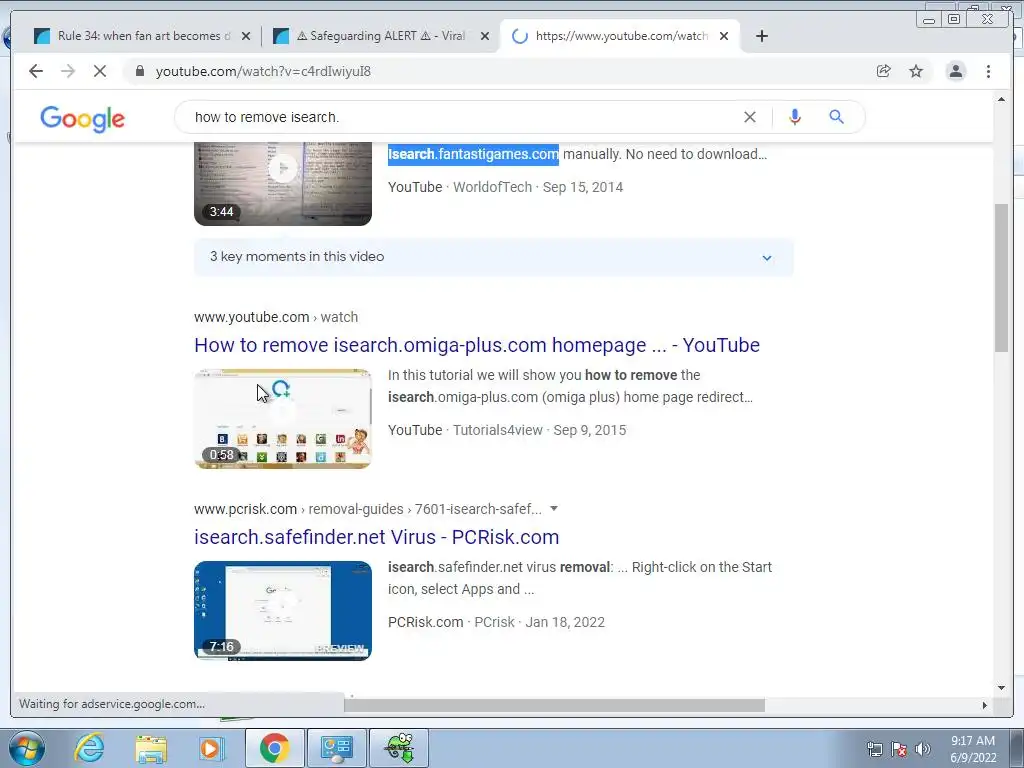Image resolution: width=1024 pixels, height=768 pixels.
Task: Close the Rule 34 tab
Action: click(x=246, y=36)
